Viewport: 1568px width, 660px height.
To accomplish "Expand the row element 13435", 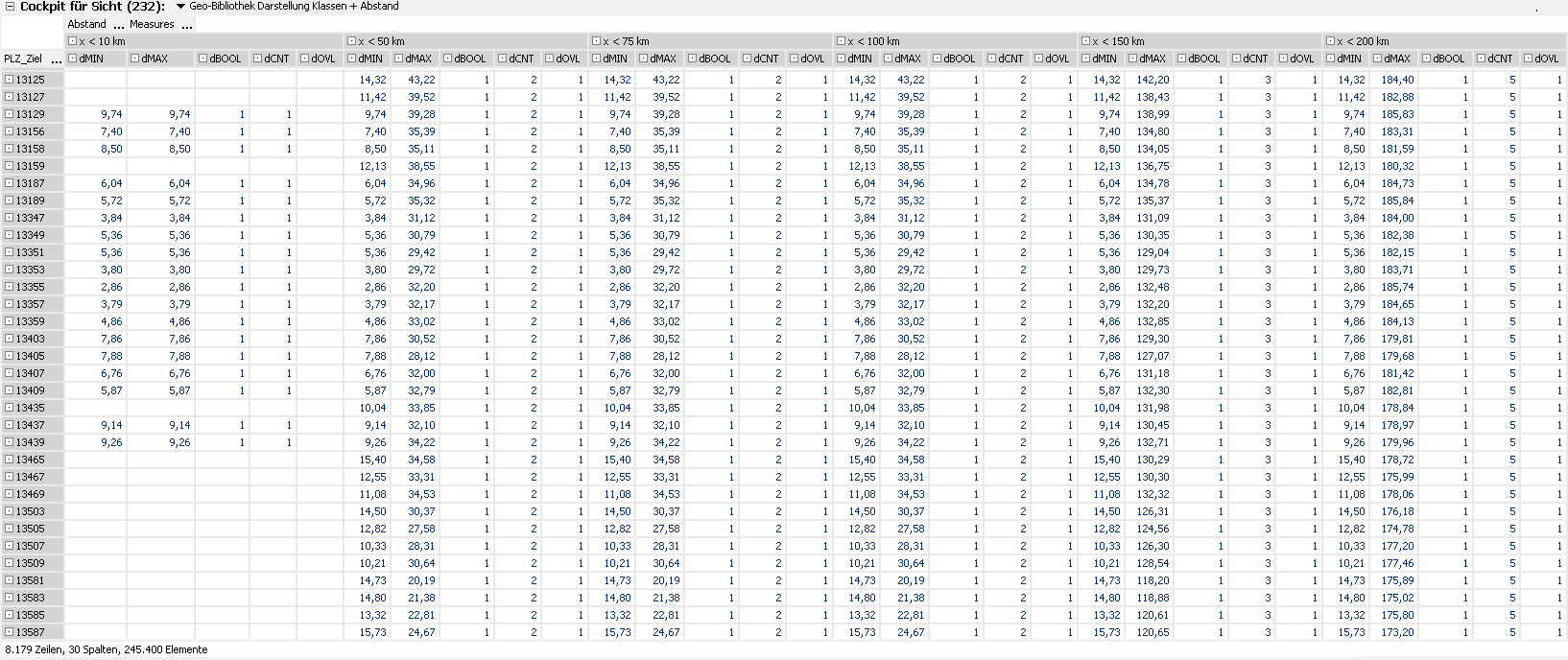I will [x=9, y=408].
